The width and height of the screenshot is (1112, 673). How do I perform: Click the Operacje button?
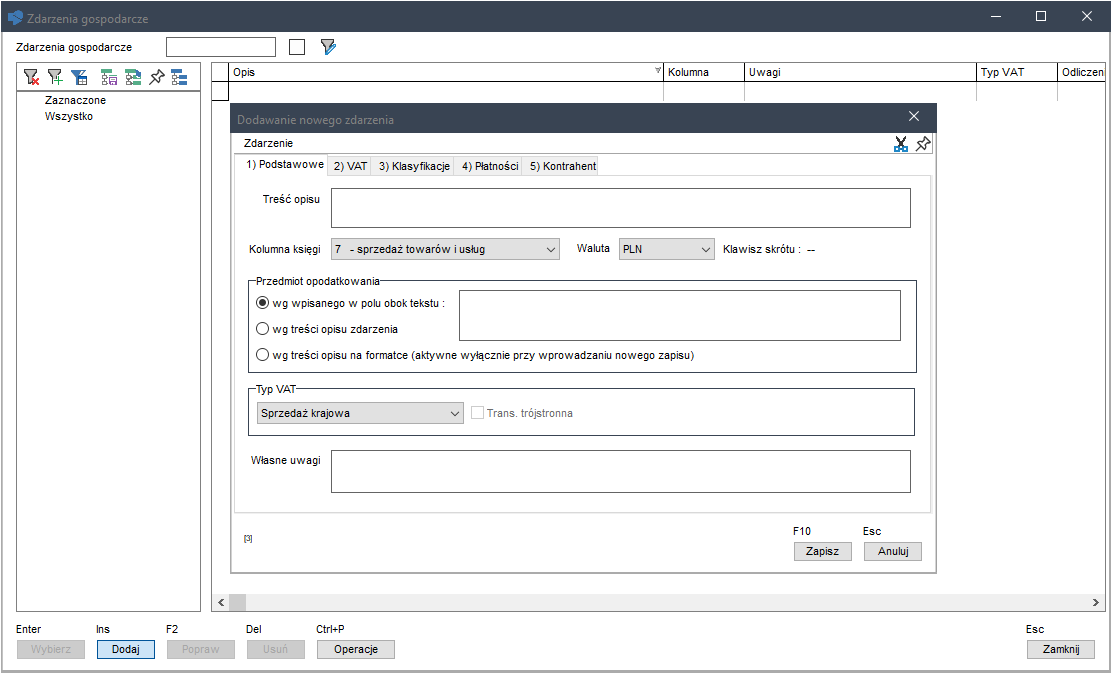click(x=355, y=649)
